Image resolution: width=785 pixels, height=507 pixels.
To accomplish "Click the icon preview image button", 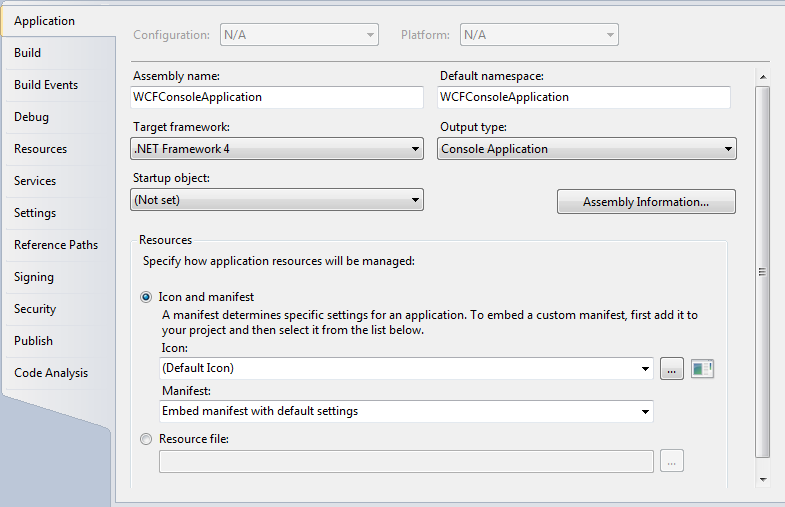I will [x=702, y=369].
